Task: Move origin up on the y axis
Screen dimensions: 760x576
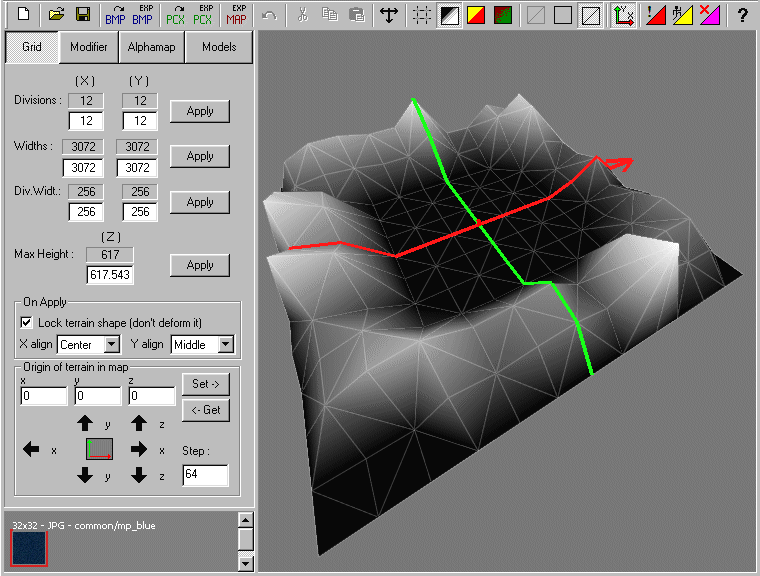Action: pyautogui.click(x=85, y=423)
